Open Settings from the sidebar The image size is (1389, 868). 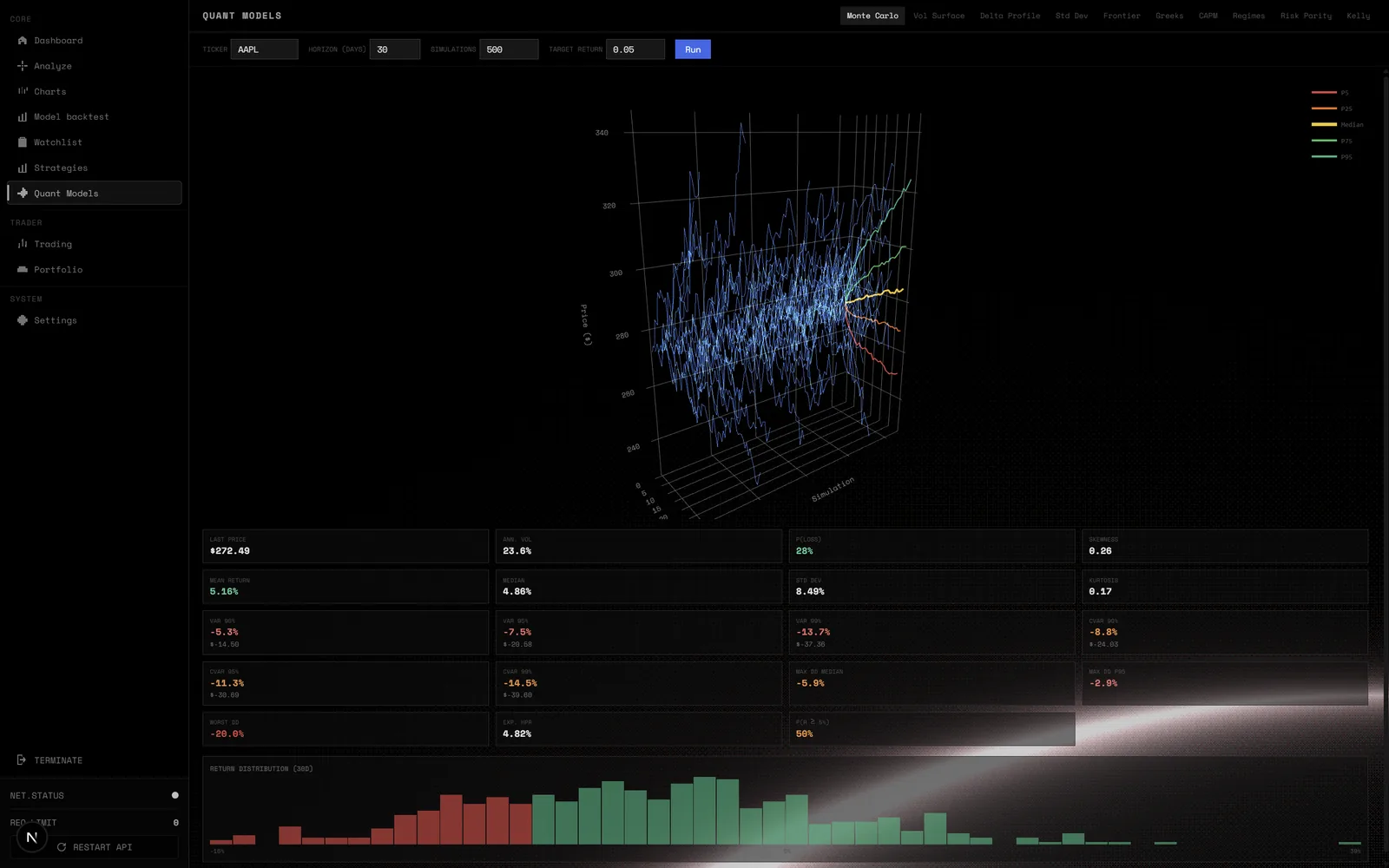[x=95, y=320]
